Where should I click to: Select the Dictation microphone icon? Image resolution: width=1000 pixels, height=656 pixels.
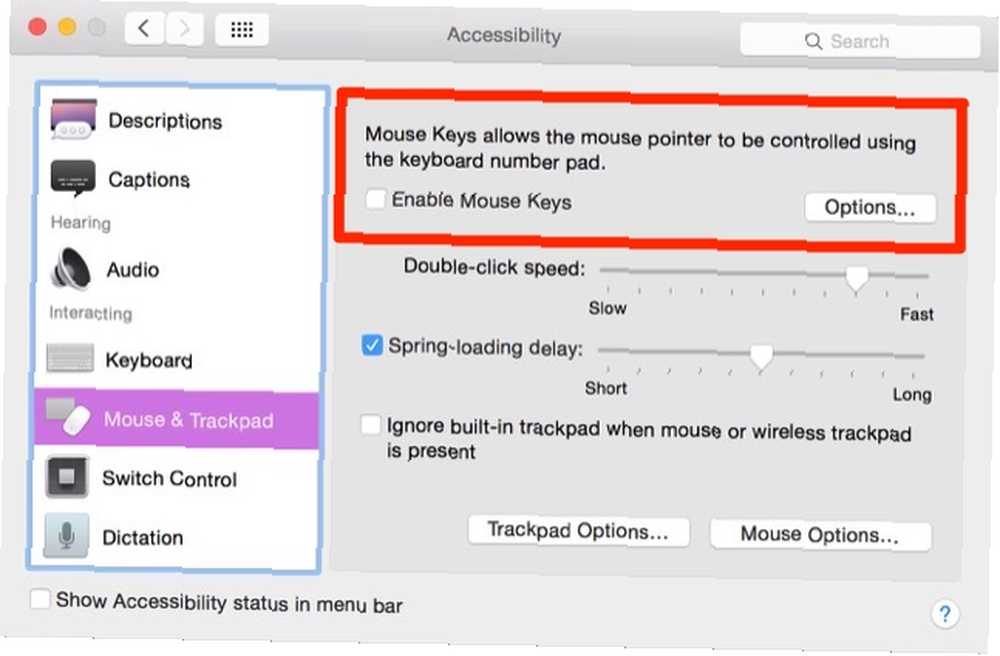pos(66,536)
